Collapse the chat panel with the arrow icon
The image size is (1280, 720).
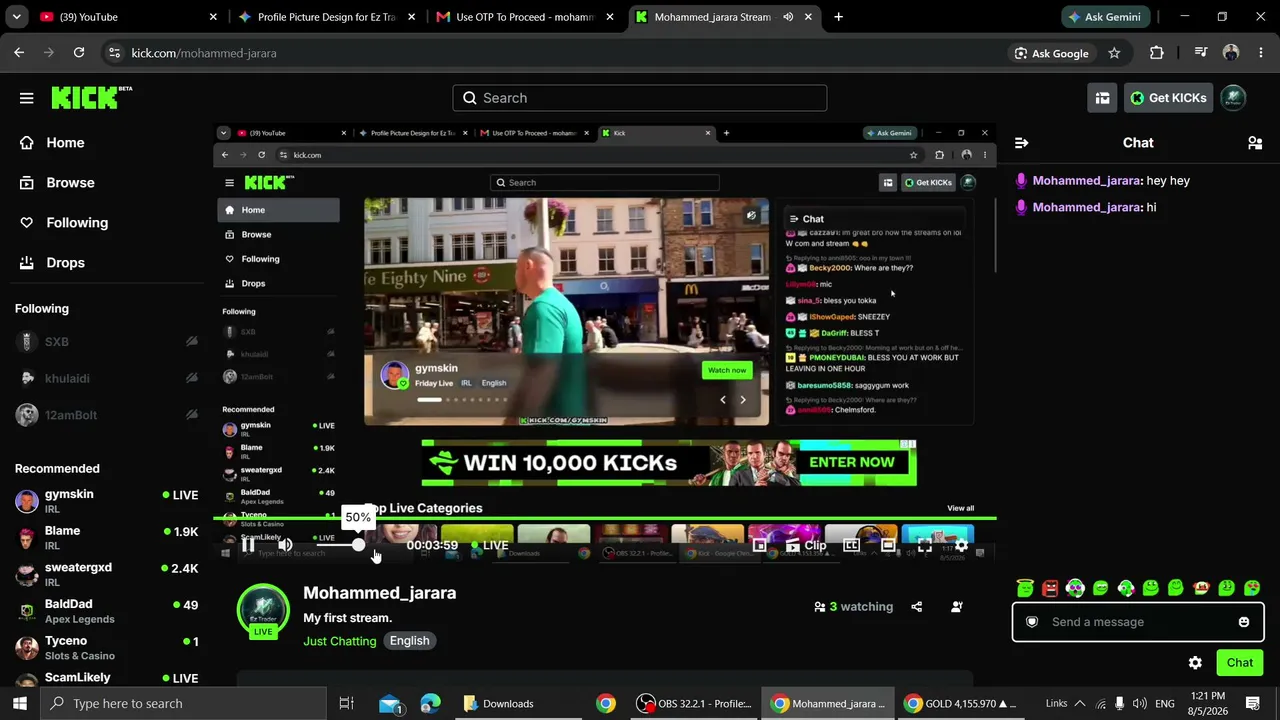coord(1021,143)
